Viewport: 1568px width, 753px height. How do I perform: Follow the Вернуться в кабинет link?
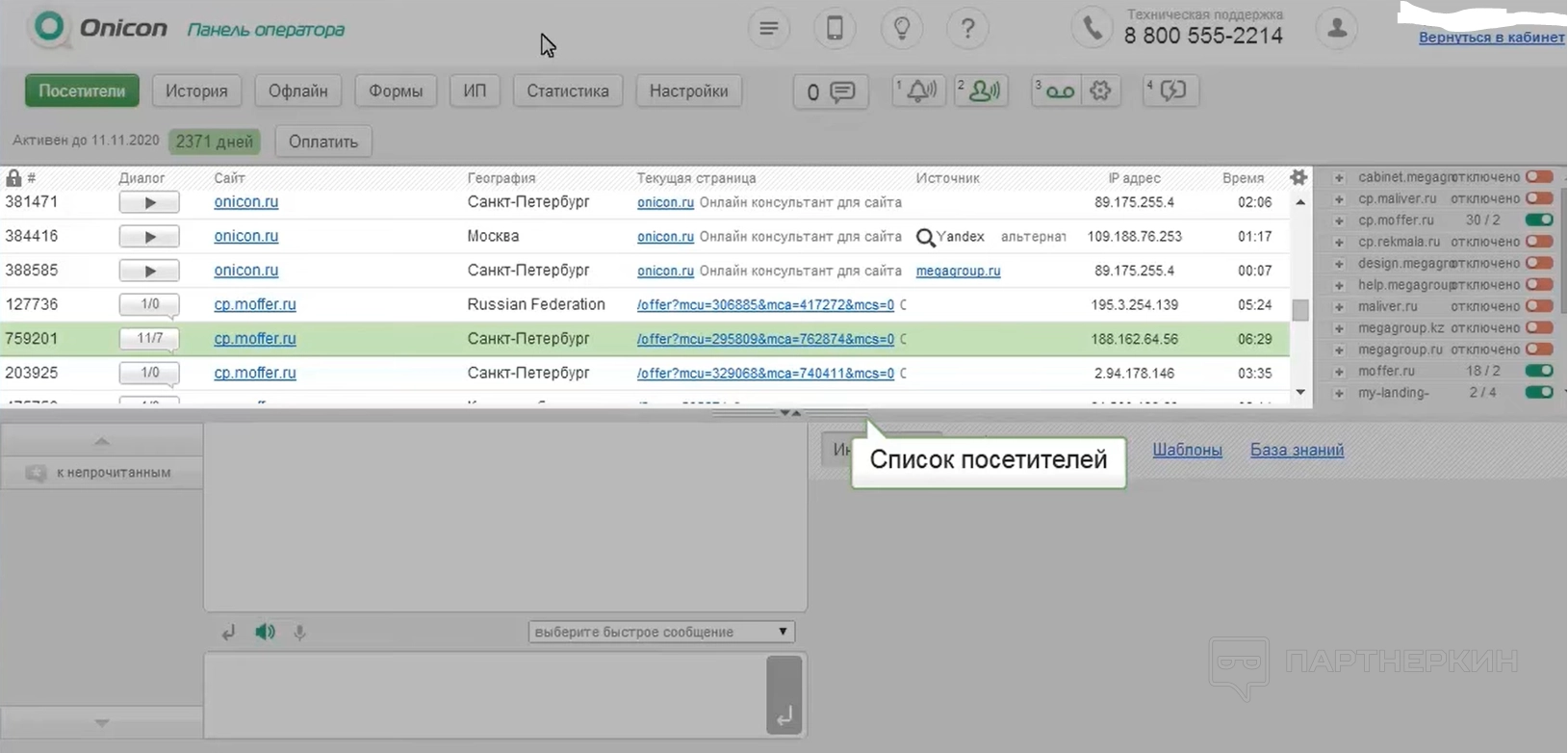click(x=1490, y=38)
